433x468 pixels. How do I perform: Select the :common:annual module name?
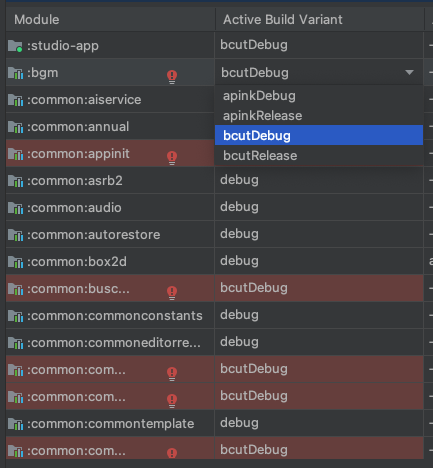click(x=78, y=127)
